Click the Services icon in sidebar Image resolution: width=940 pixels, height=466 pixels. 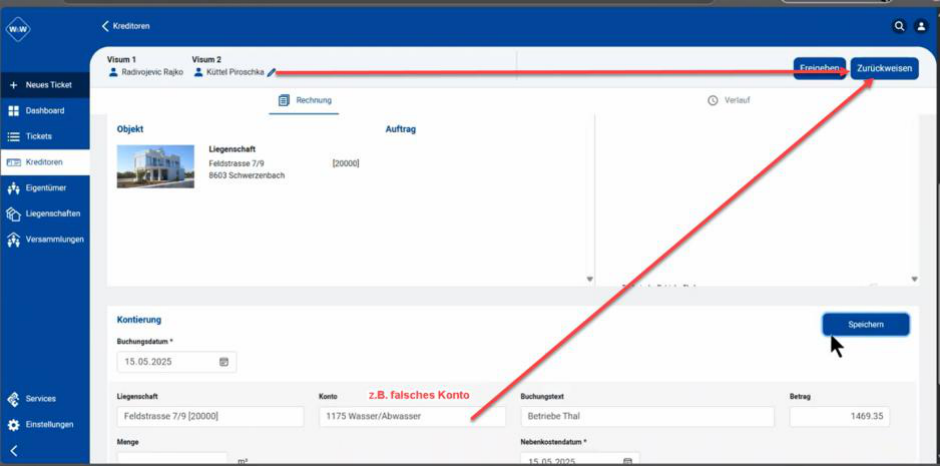(14, 399)
